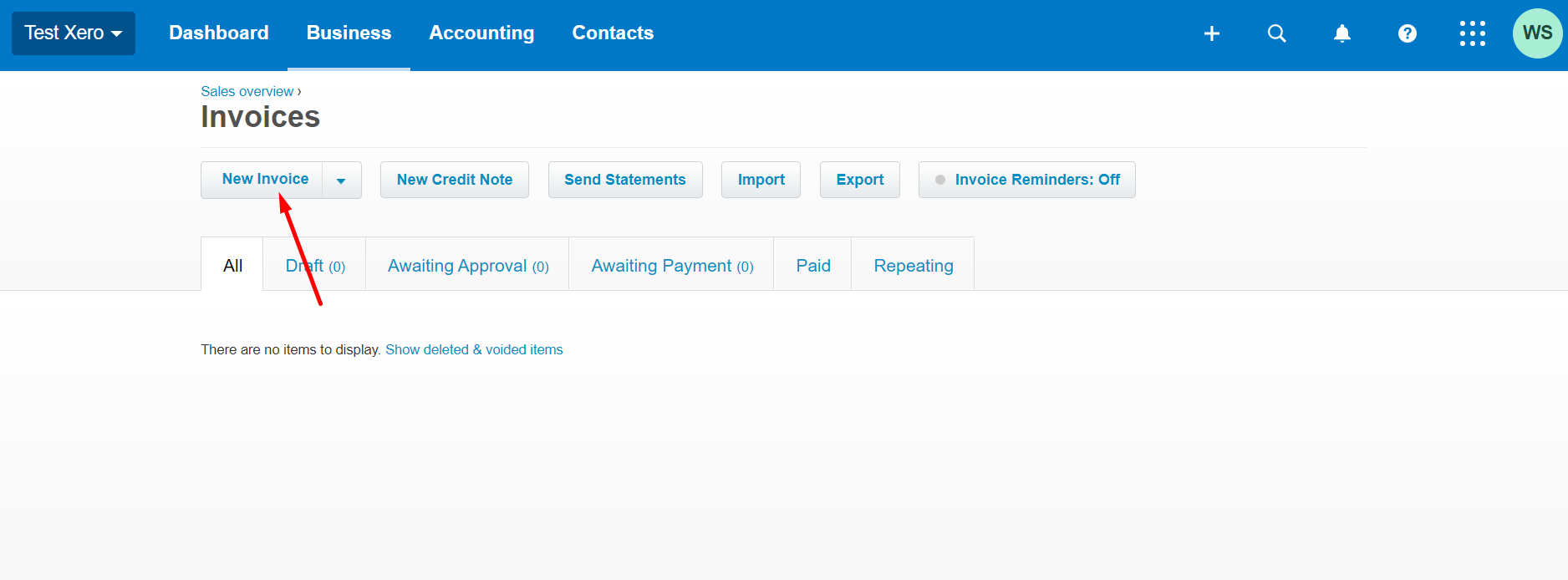The height and width of the screenshot is (580, 1568).
Task: Create a New Credit Note
Action: pos(455,180)
